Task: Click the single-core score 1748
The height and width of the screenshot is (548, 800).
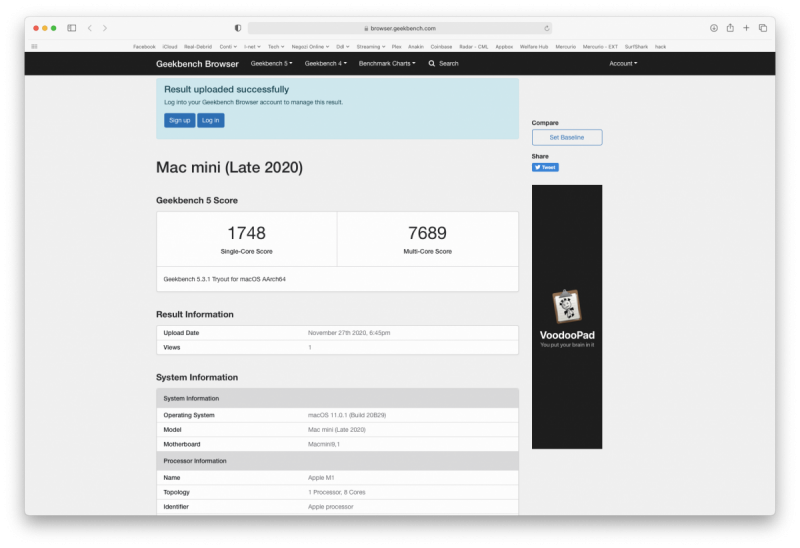Action: point(246,233)
